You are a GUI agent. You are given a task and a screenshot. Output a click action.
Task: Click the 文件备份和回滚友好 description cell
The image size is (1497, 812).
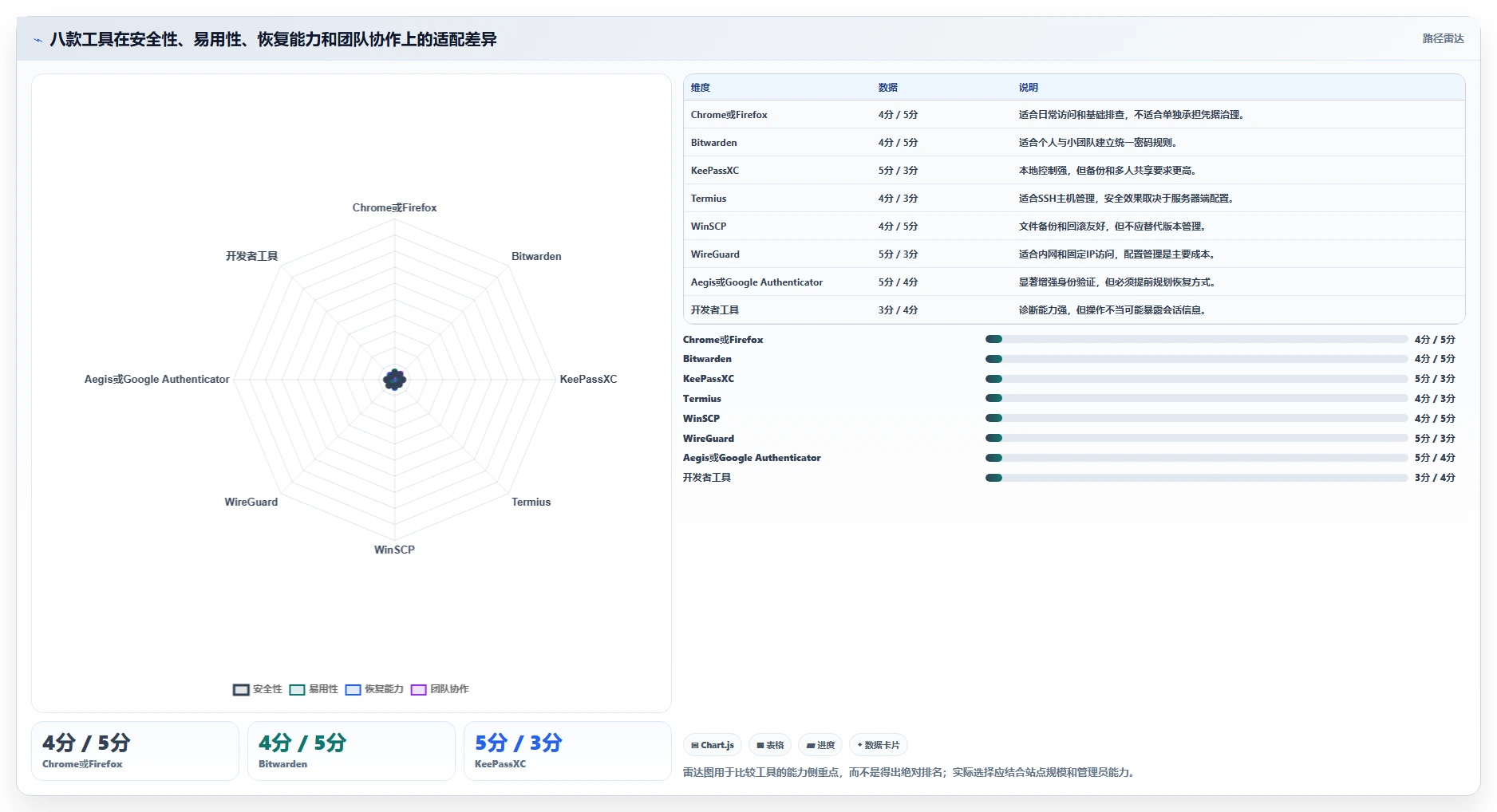click(1112, 227)
